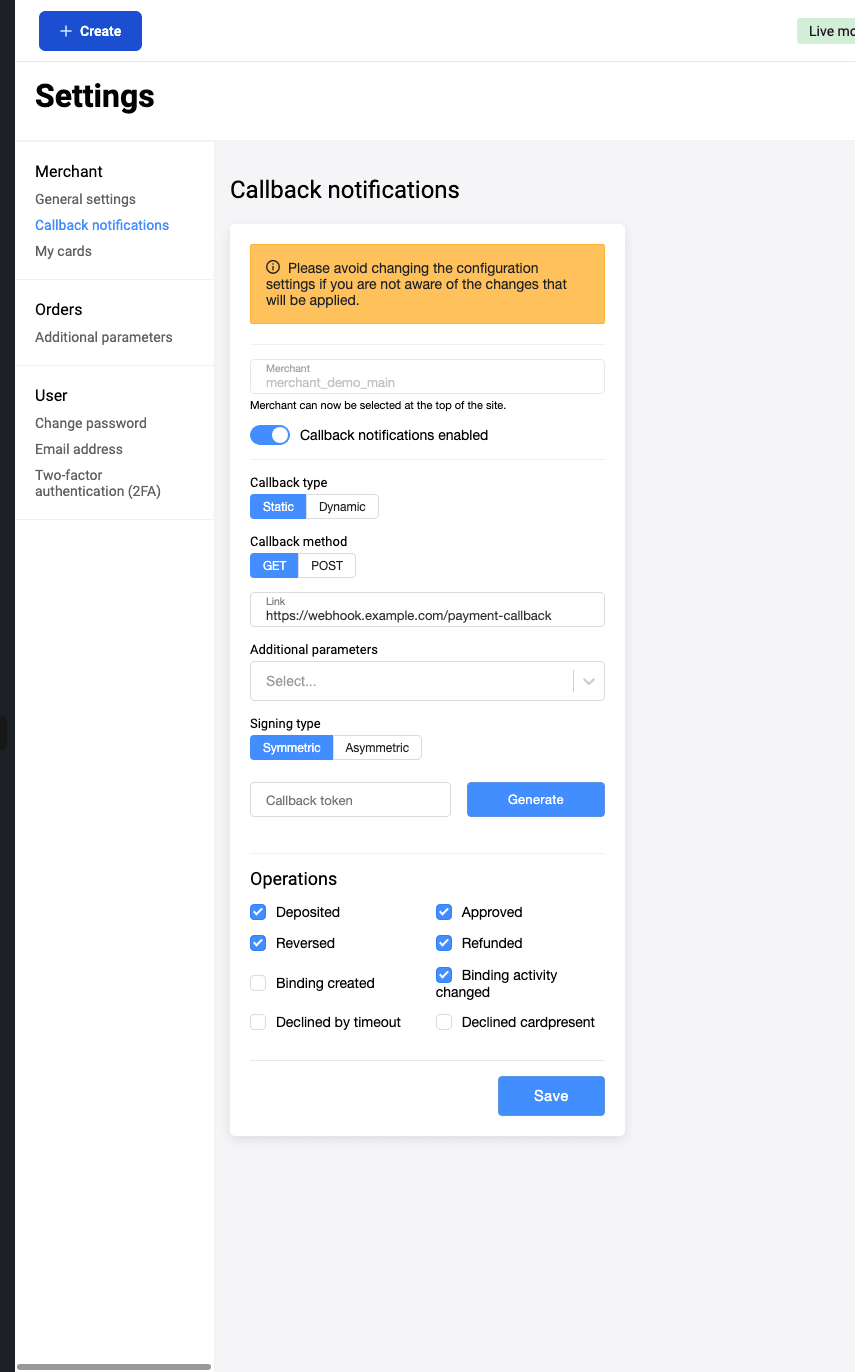Click the info icon in the warning banner
855x1372 pixels.
tap(272, 268)
